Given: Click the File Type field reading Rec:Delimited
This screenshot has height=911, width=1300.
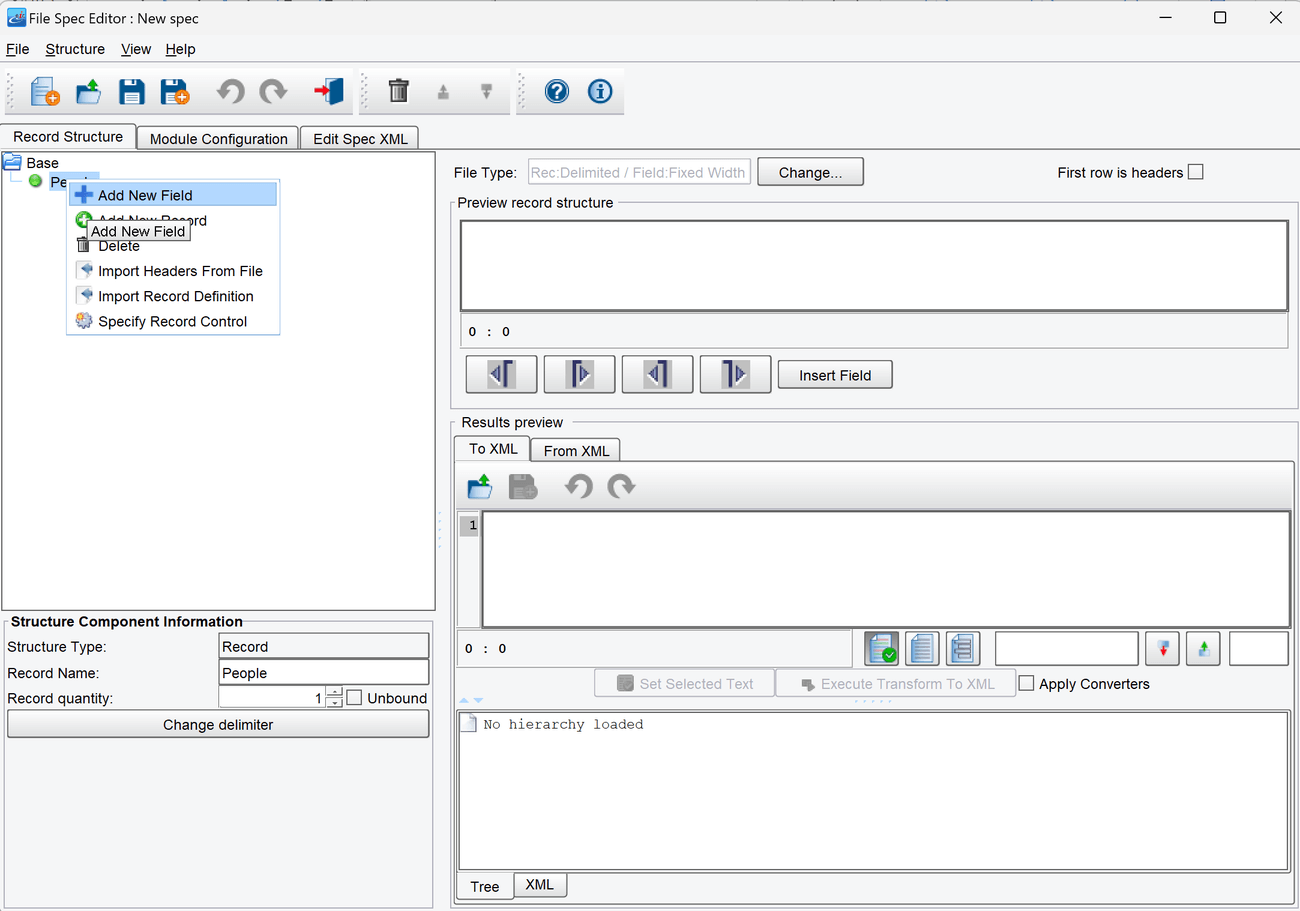Looking at the screenshot, I should click(639, 172).
